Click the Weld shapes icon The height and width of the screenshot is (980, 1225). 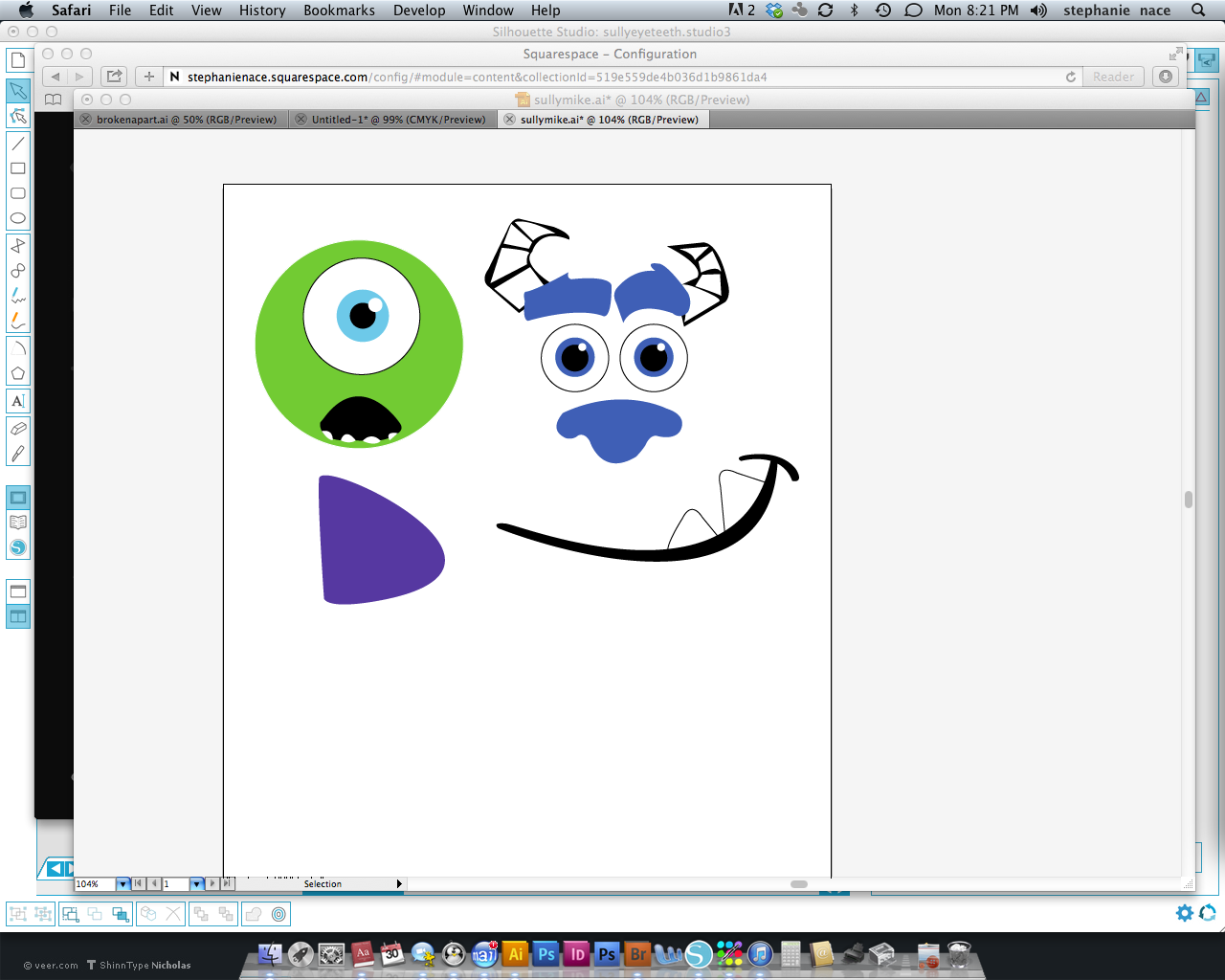254,914
